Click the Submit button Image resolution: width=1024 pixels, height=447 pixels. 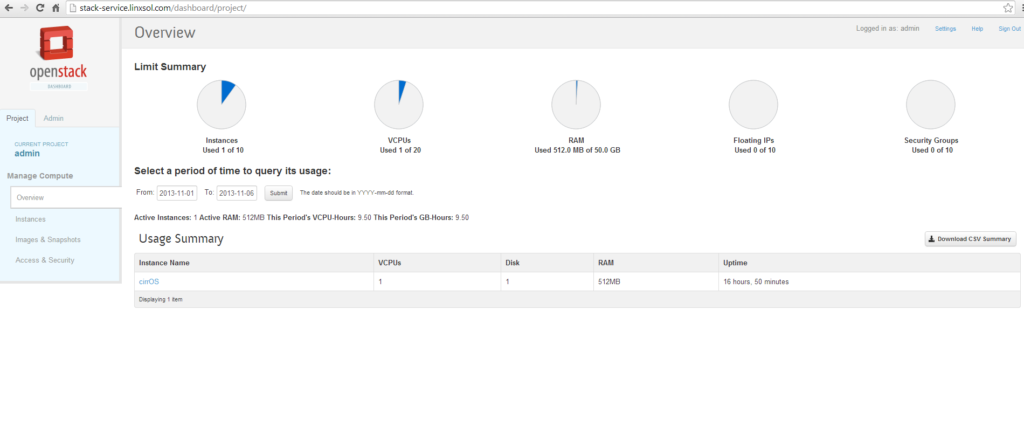278,193
